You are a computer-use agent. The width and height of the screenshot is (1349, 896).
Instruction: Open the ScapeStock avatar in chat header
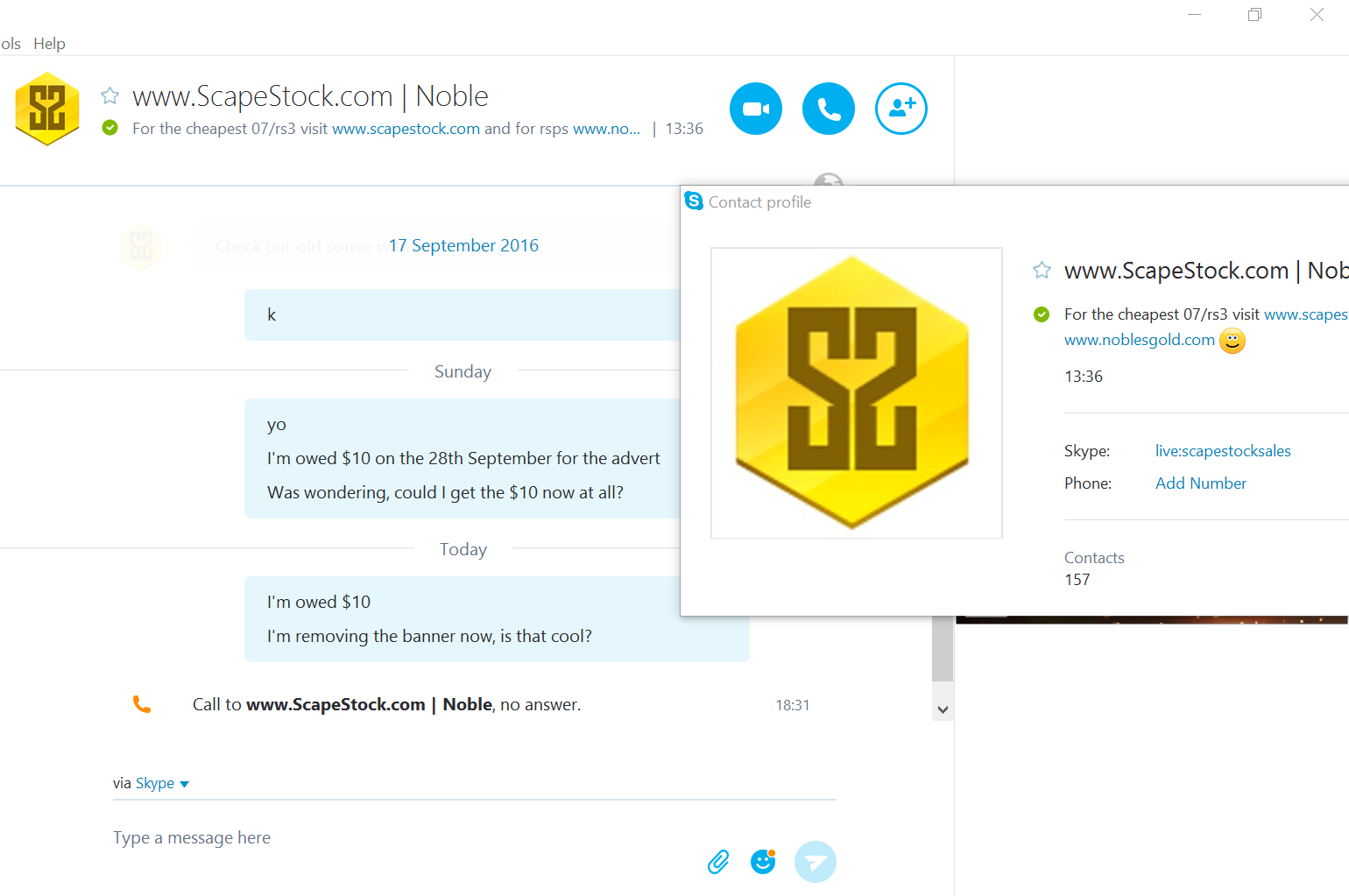coord(47,109)
